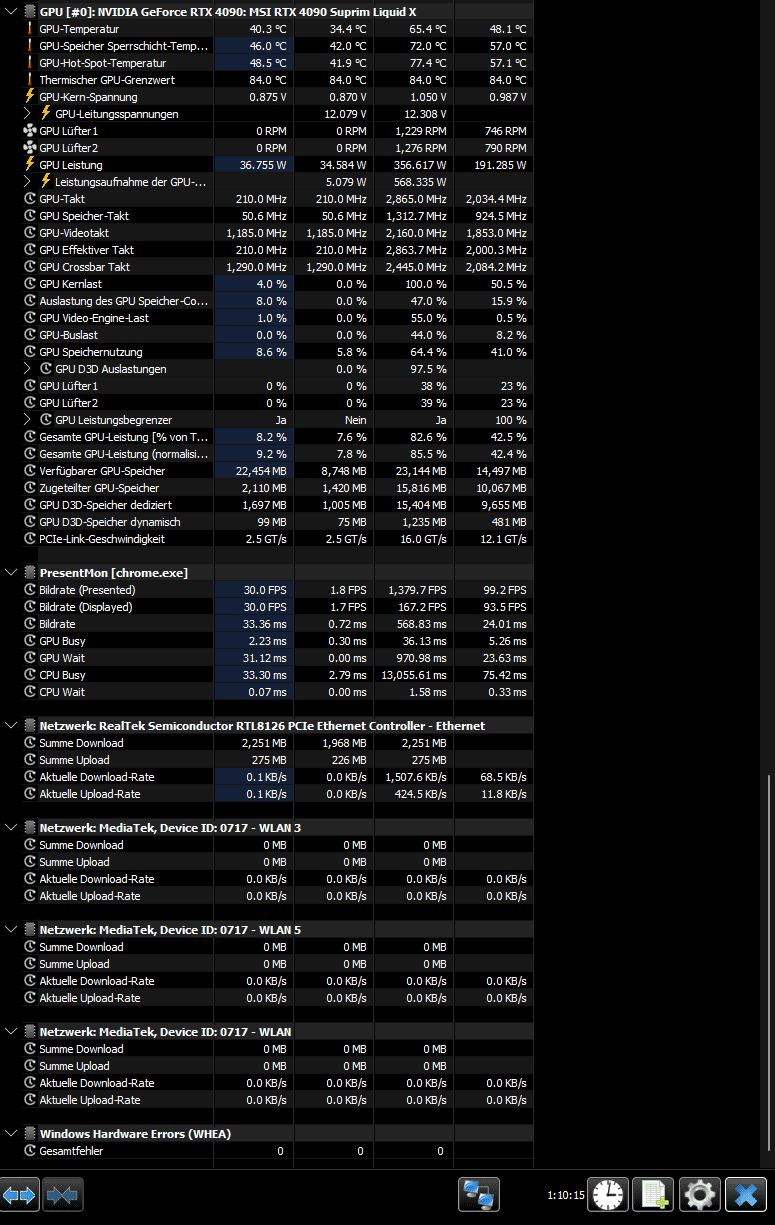Collapse the GPU [#0] NVIDIA RTX 4090 section

[x=11, y=12]
